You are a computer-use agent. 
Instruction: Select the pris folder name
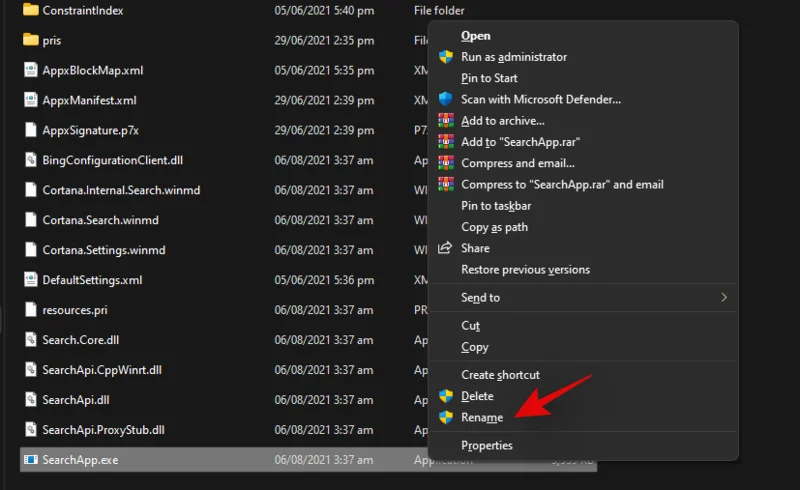click(52, 40)
